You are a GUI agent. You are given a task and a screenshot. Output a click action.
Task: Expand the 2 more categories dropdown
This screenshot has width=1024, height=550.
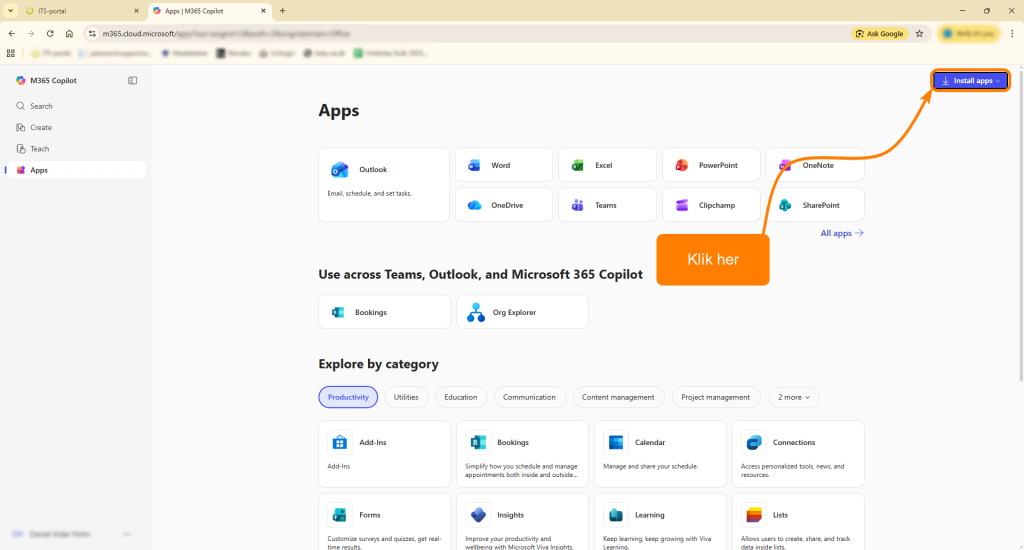pos(793,397)
